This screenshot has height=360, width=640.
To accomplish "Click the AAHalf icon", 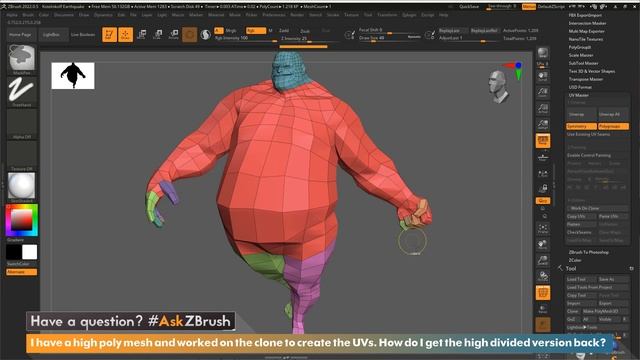I will [543, 124].
